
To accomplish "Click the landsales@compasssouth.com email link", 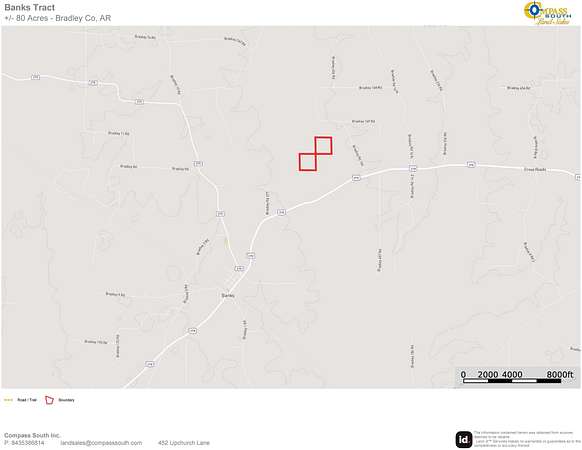I will pyautogui.click(x=101, y=443).
